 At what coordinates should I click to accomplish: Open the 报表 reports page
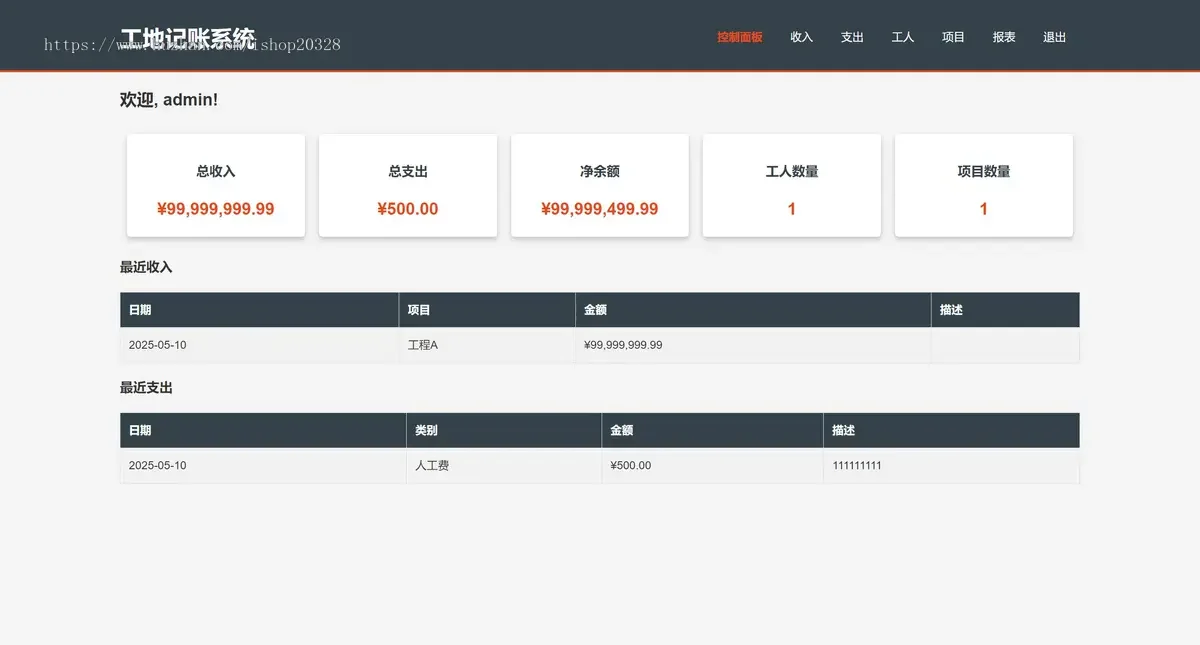pyautogui.click(x=1003, y=37)
